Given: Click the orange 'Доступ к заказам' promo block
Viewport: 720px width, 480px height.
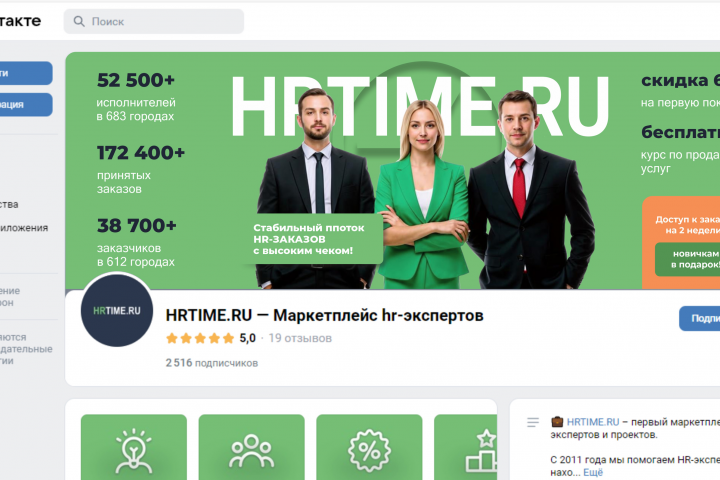Looking at the screenshot, I should tap(681, 243).
